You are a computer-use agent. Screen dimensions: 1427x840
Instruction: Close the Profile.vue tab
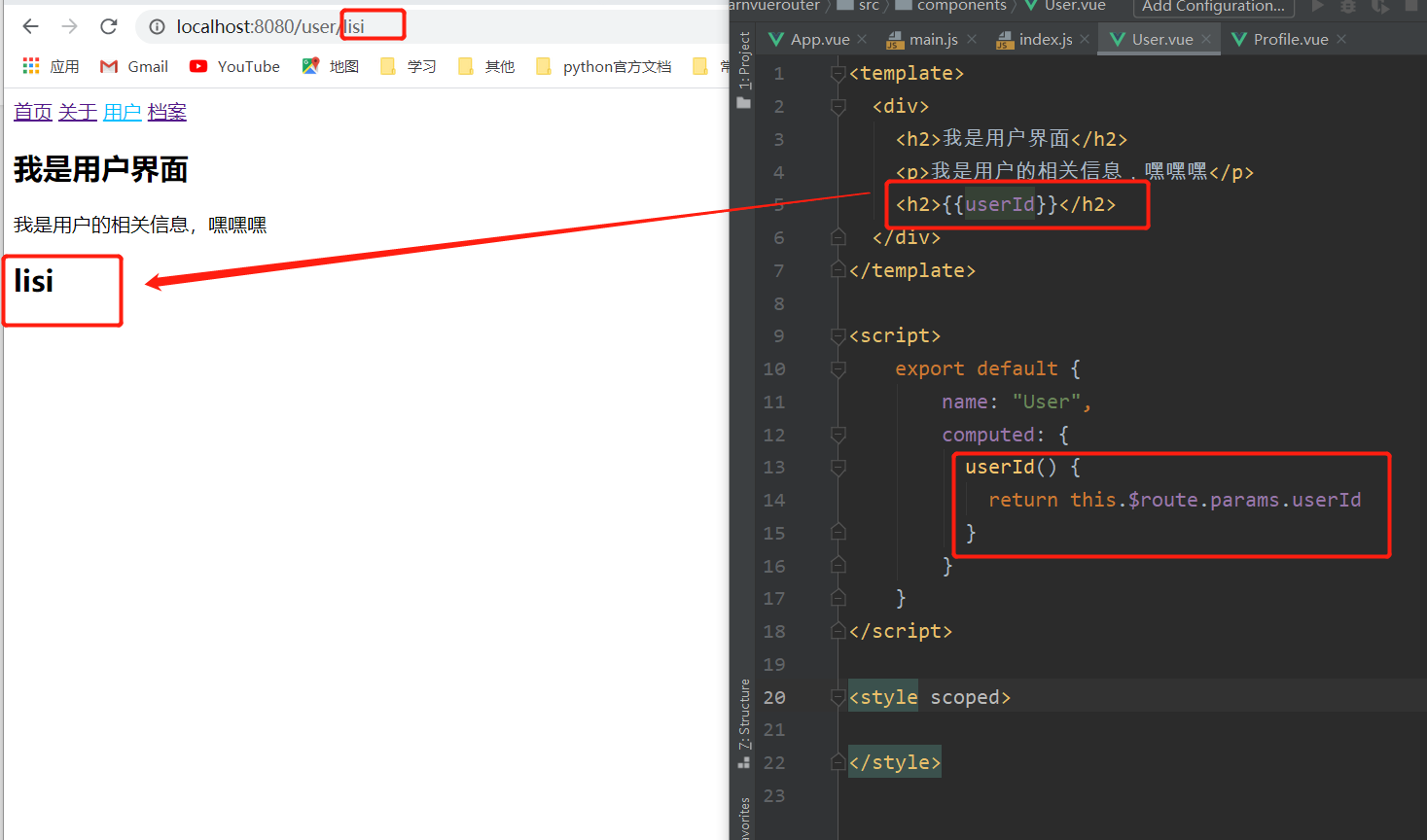[1341, 39]
